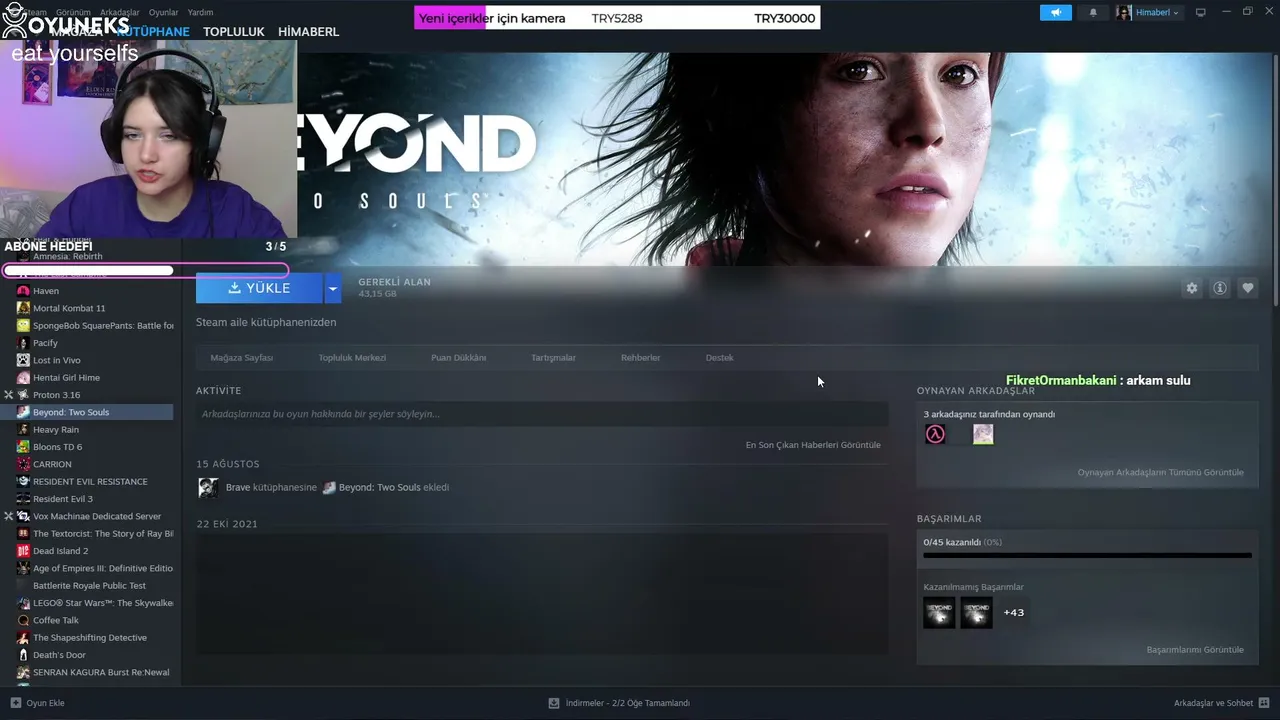Select Battlerite Royale Public Test entry
The height and width of the screenshot is (720, 1280).
pyautogui.click(x=89, y=586)
